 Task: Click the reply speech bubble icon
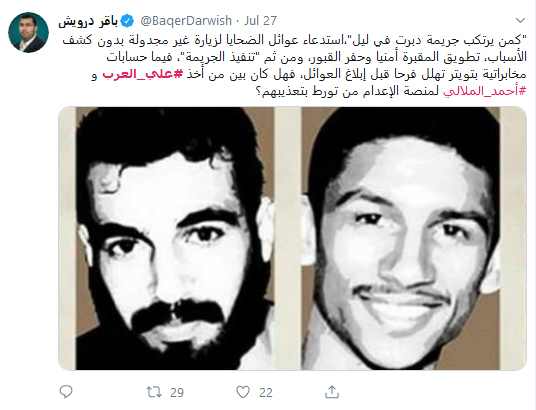66,392
